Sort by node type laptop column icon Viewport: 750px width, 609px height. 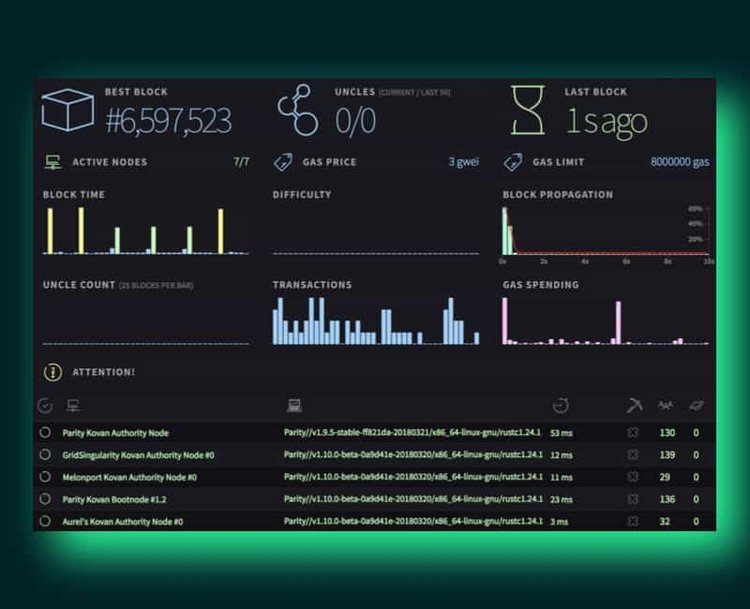[x=294, y=405]
